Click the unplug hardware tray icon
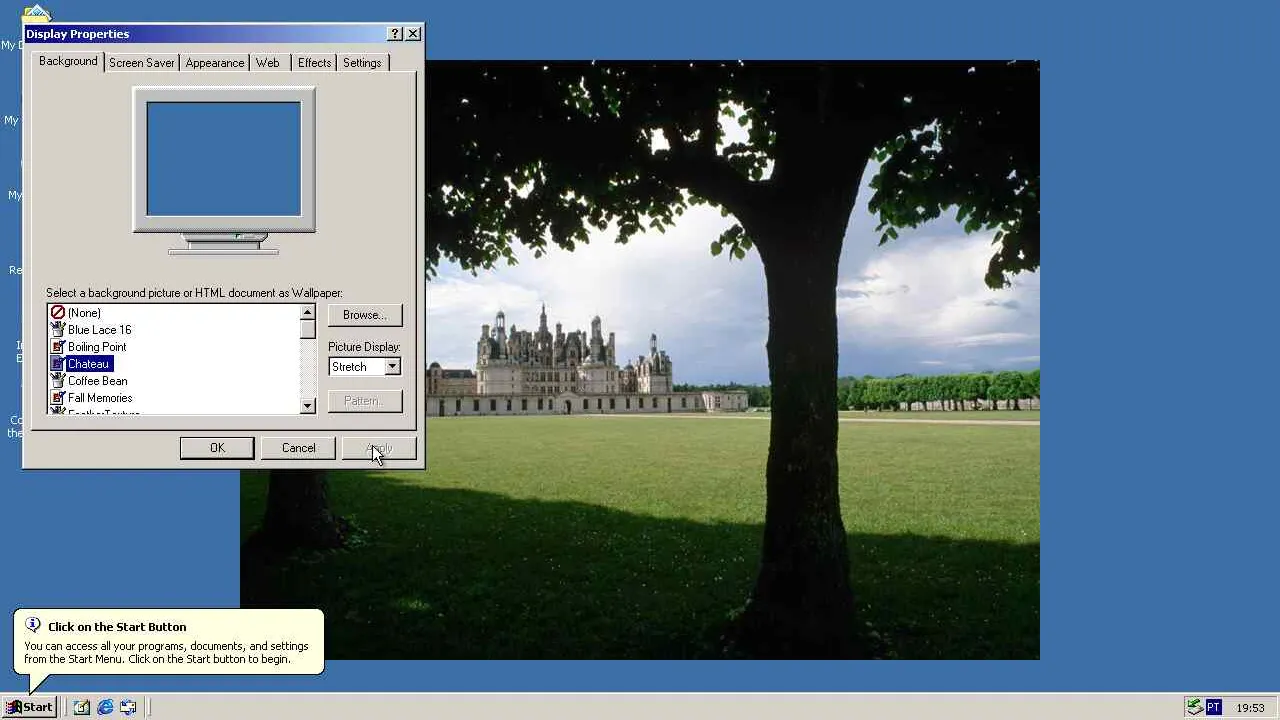1280x720 pixels. 1194,707
